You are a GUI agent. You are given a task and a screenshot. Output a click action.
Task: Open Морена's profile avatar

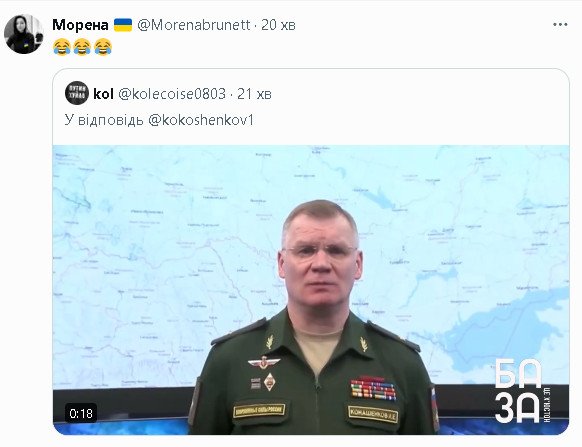(23, 34)
